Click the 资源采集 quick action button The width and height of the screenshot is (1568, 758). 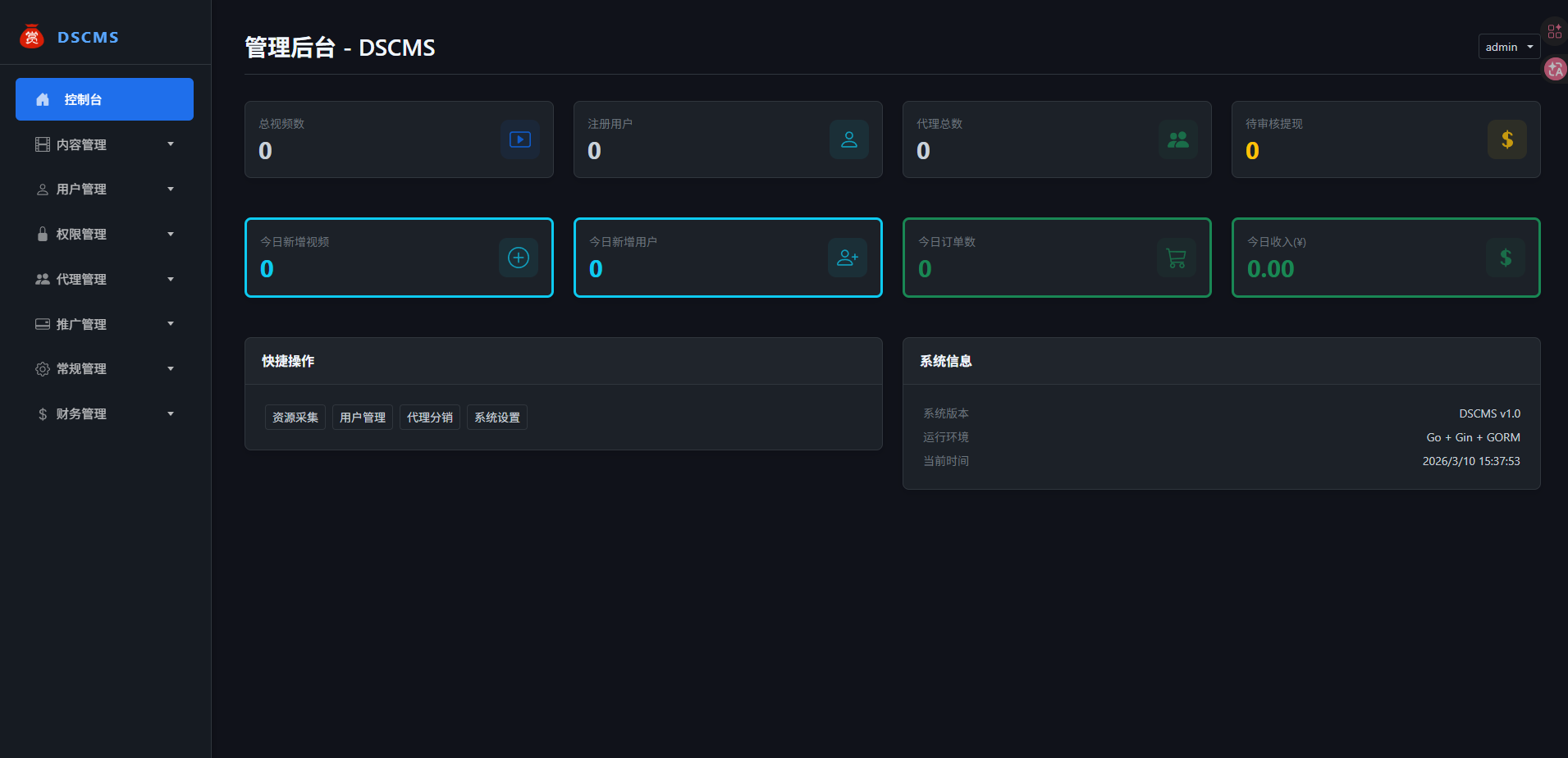tap(295, 418)
